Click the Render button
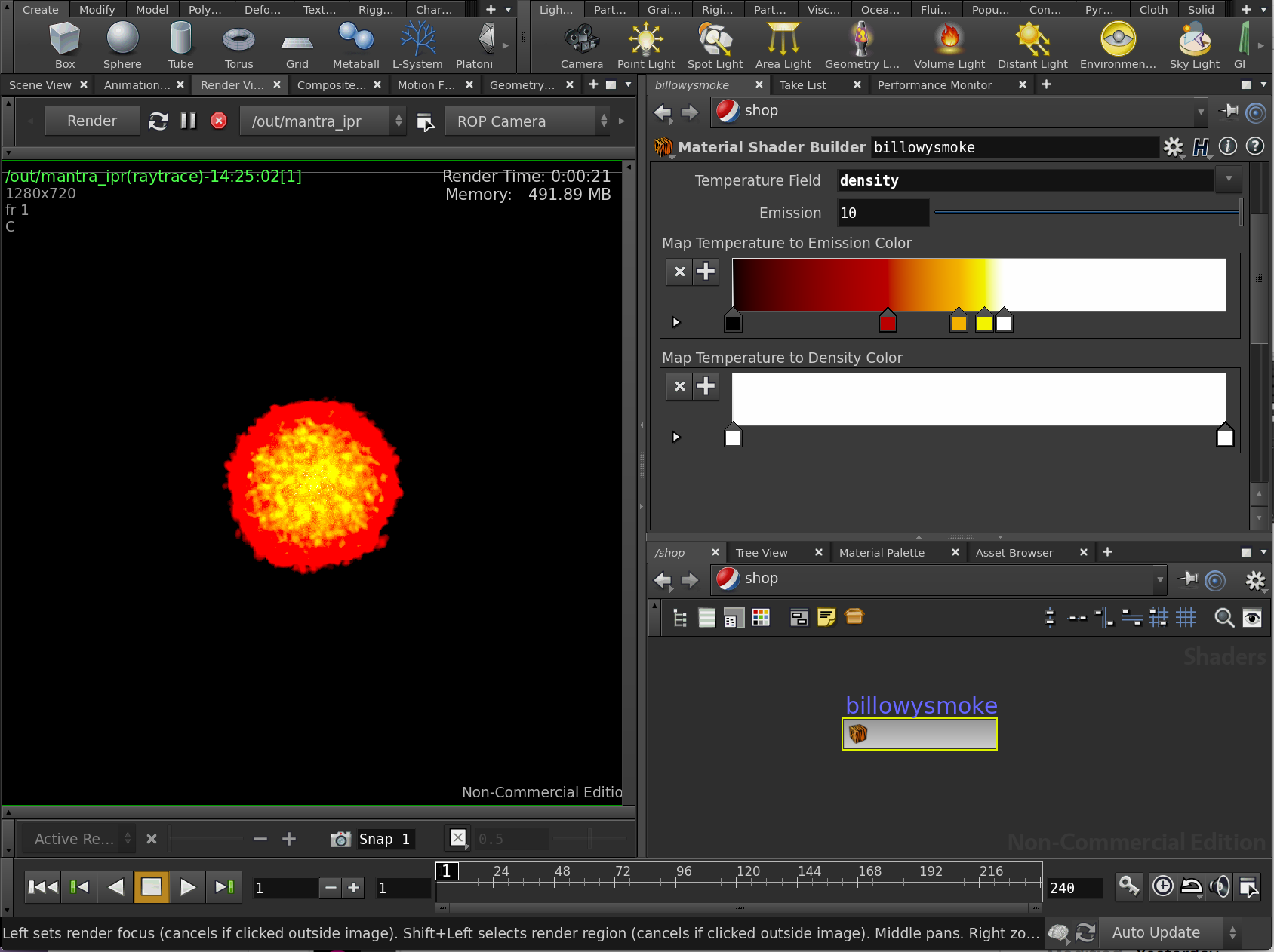Screen dimensions: 1274x952 click(x=92, y=121)
